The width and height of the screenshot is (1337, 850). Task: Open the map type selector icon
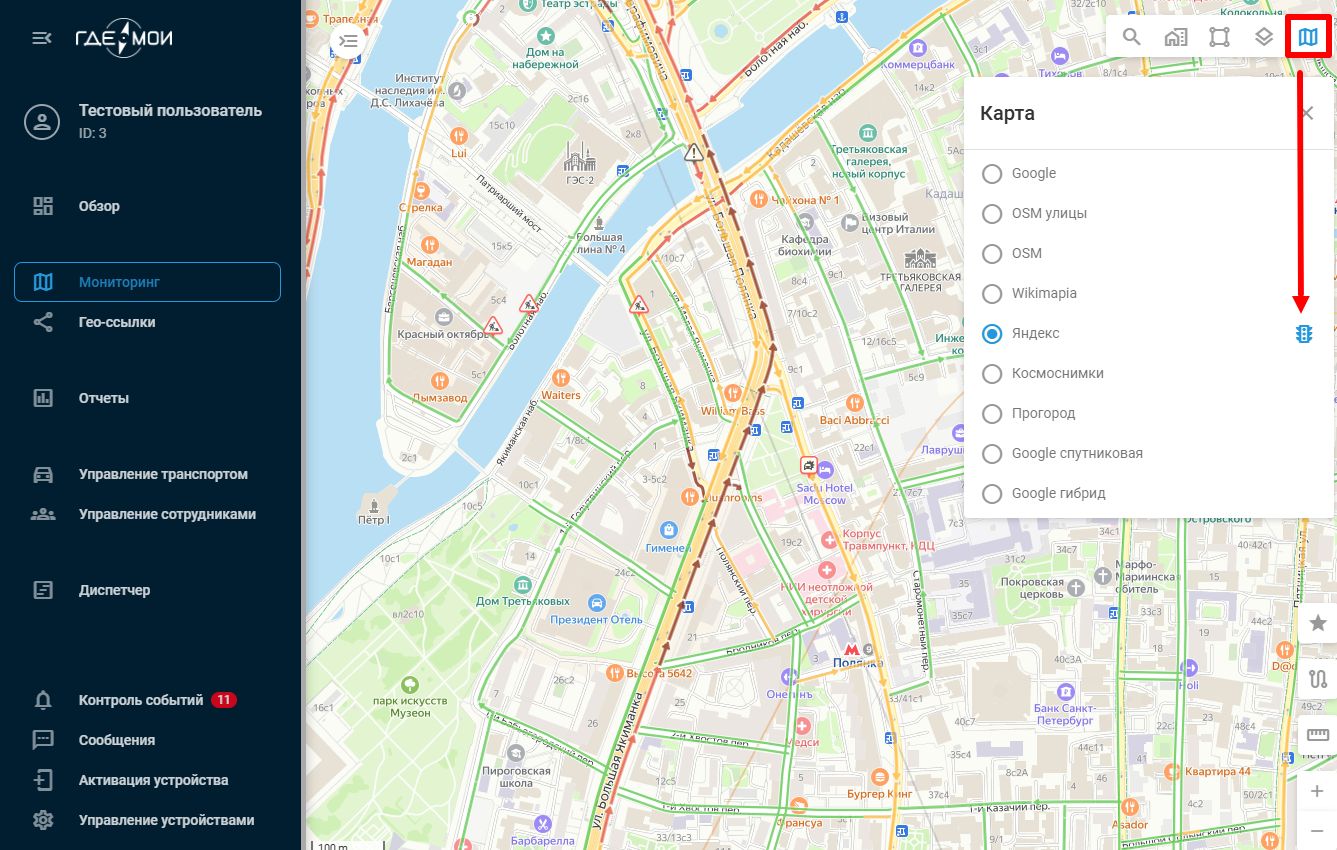1308,38
